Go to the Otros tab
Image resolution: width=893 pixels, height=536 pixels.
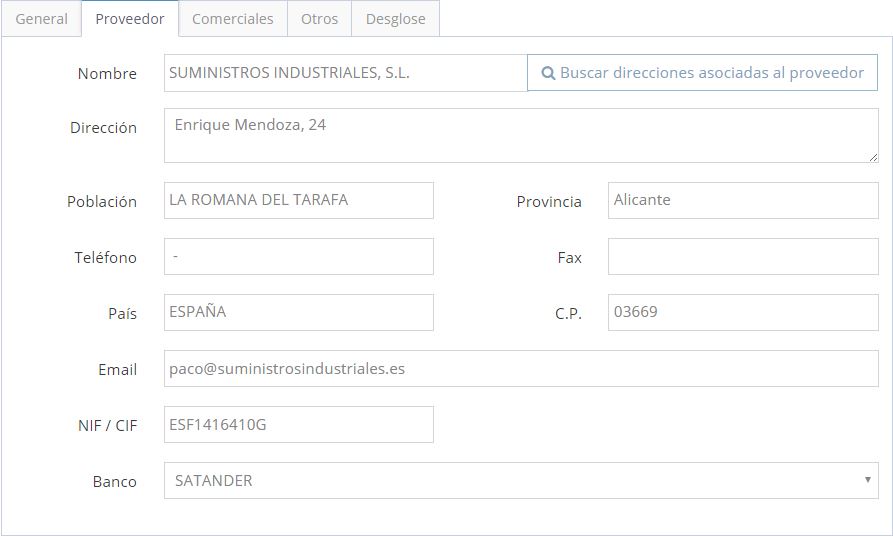pos(319,19)
